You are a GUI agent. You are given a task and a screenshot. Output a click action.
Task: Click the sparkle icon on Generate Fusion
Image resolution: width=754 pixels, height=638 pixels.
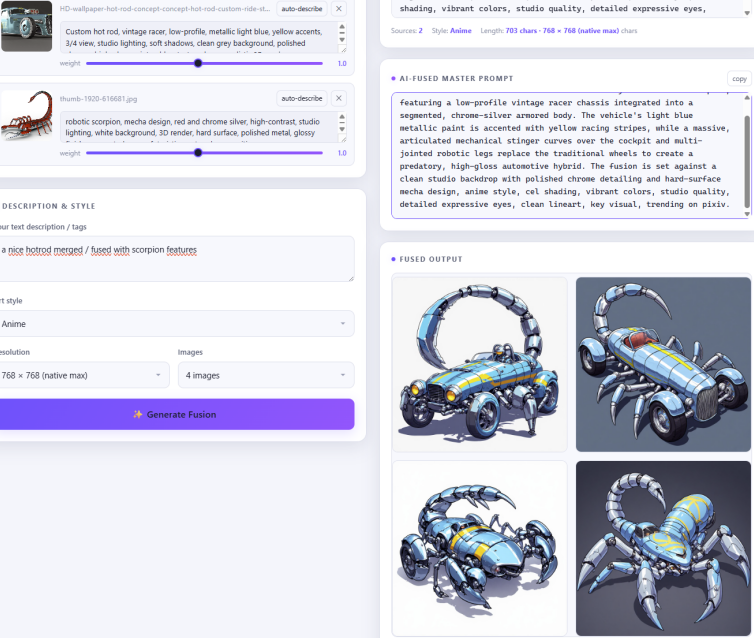pyautogui.click(x=138, y=414)
